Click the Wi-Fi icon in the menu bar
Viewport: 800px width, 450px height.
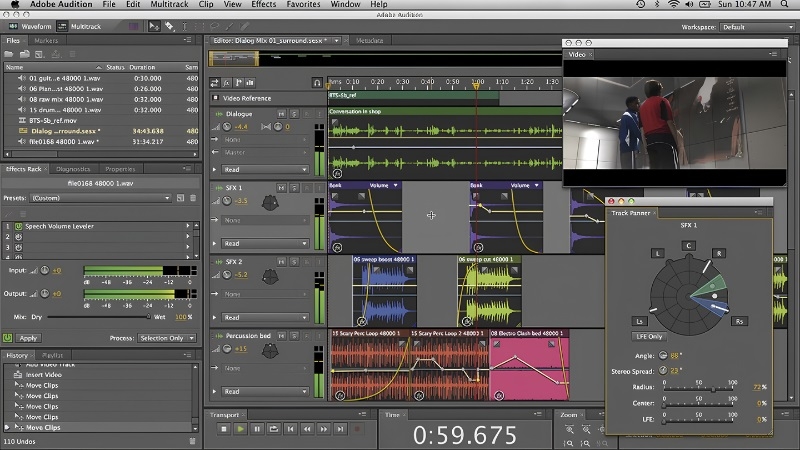(x=673, y=4)
